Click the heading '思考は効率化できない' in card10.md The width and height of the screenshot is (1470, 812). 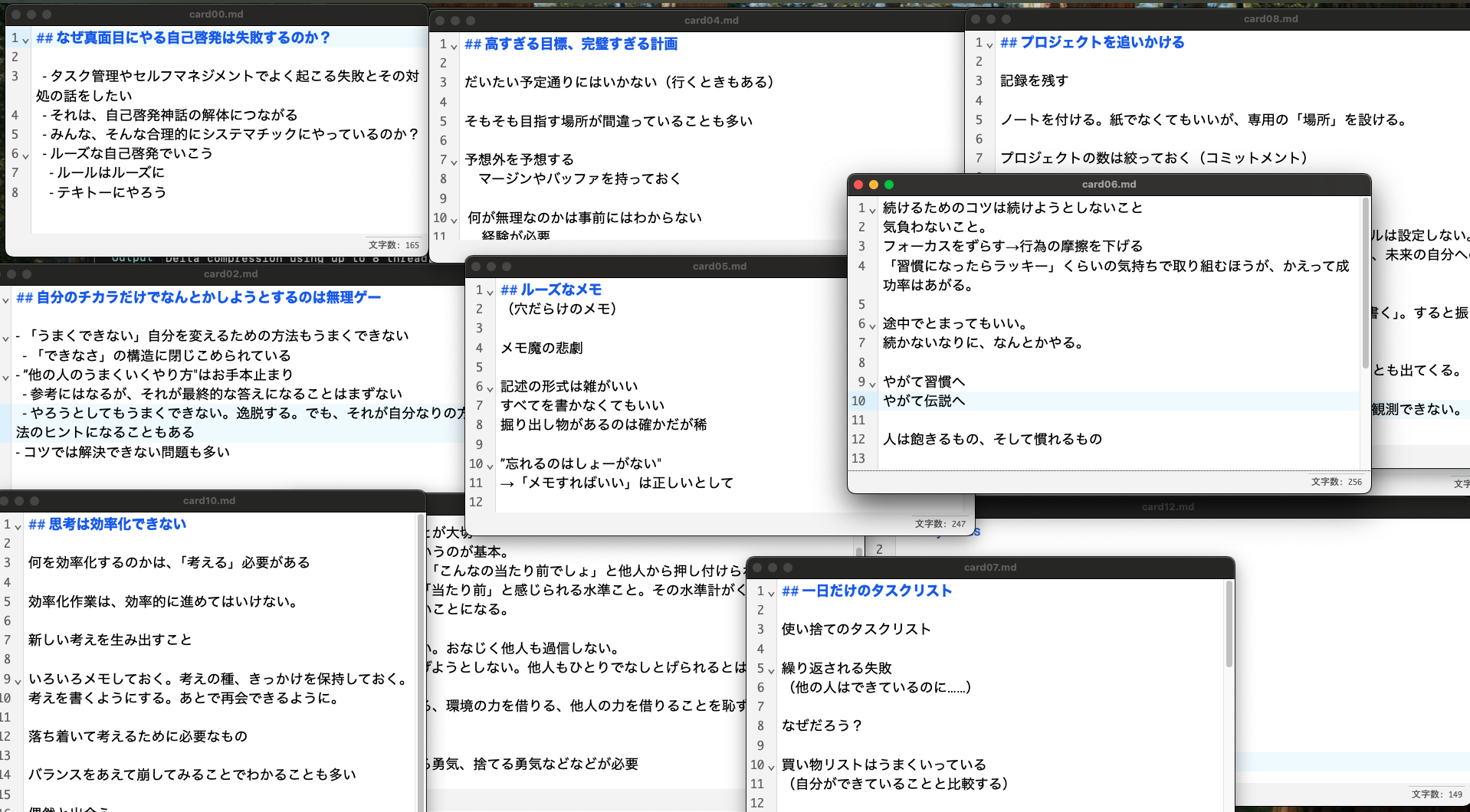pyautogui.click(x=117, y=524)
